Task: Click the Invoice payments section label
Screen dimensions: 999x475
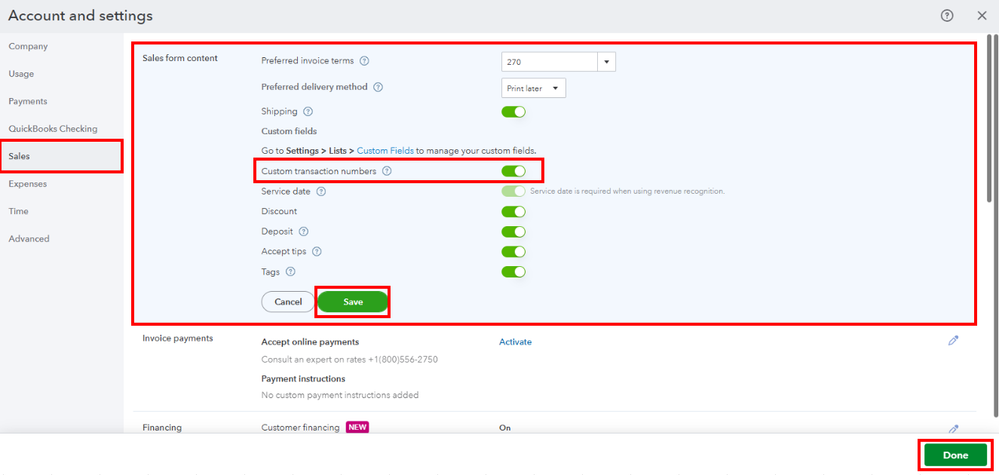Action: tap(178, 338)
